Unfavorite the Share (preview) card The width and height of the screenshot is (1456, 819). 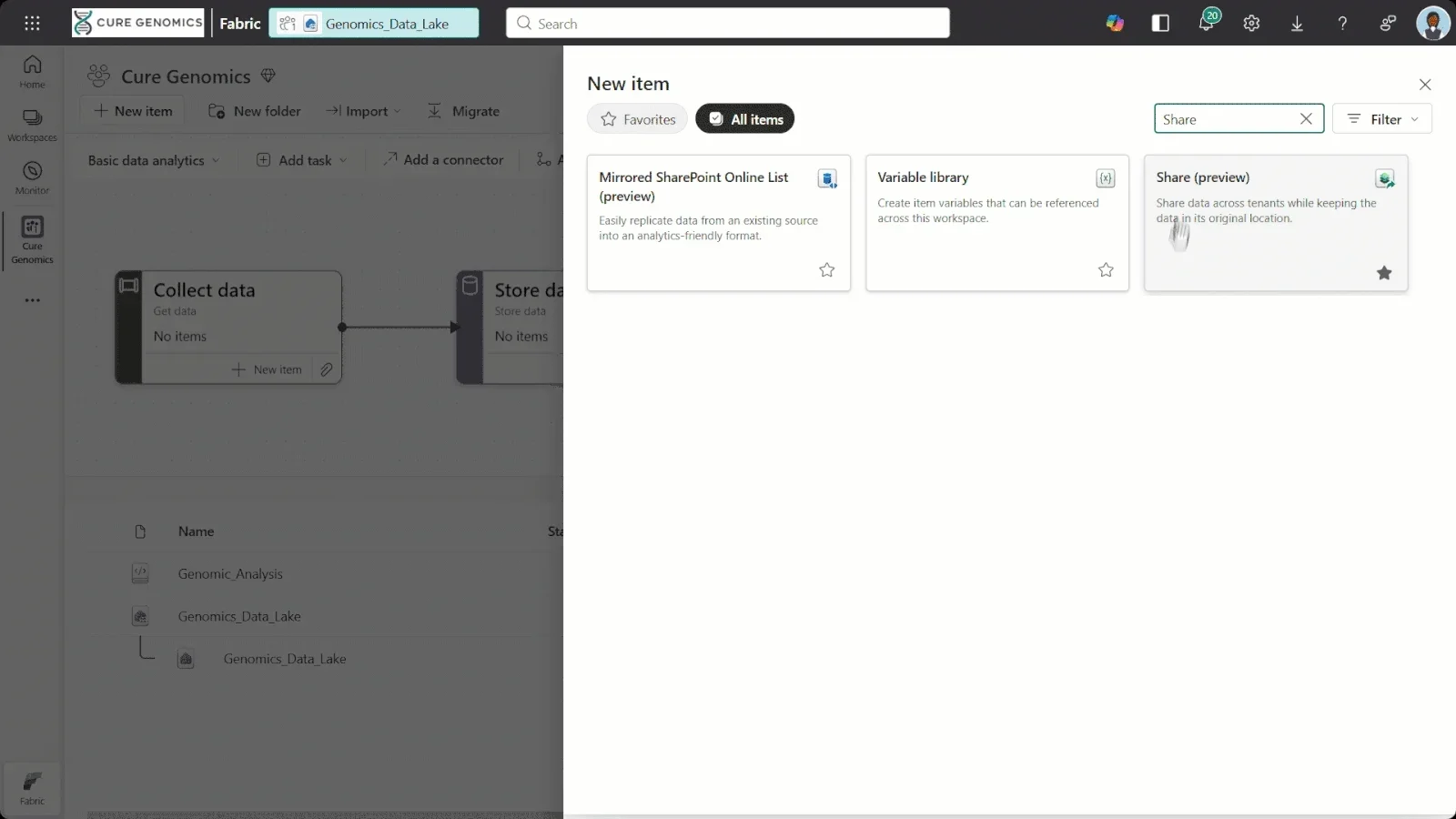[x=1384, y=272]
